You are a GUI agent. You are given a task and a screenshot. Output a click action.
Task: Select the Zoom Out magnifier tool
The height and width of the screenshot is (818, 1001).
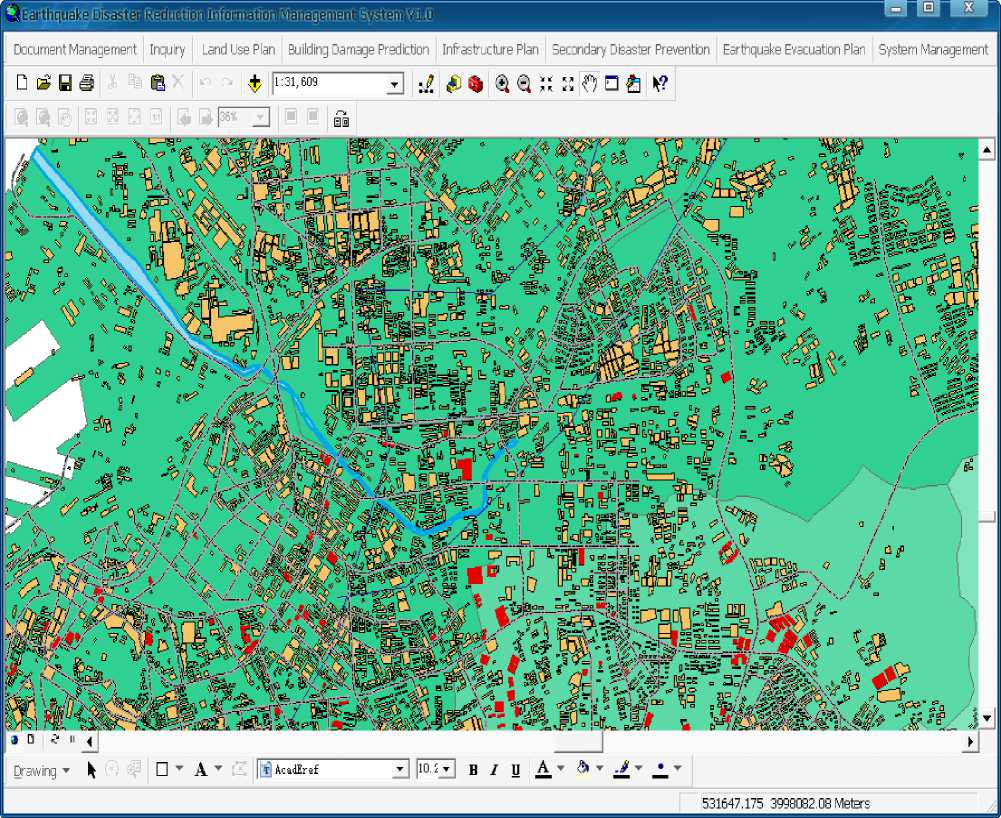coord(523,84)
